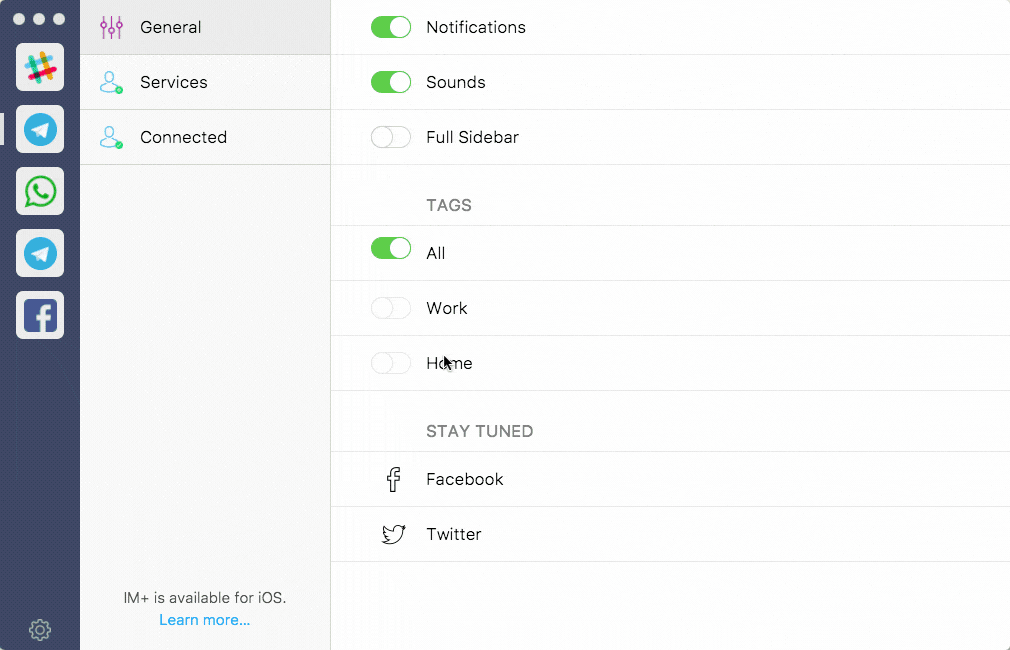Open the second Telegram icon below WhatsApp
The image size is (1010, 650).
tap(40, 253)
